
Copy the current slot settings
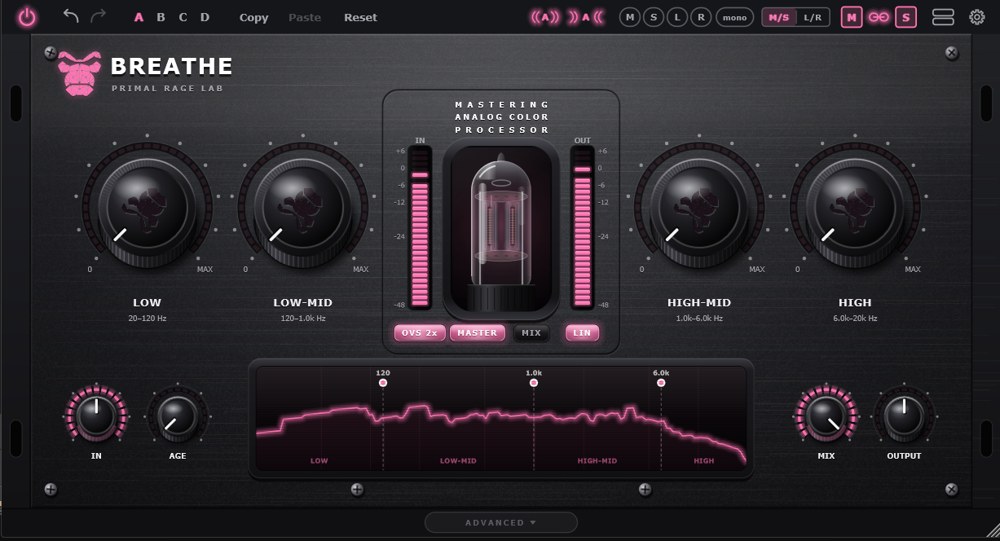[x=254, y=17]
